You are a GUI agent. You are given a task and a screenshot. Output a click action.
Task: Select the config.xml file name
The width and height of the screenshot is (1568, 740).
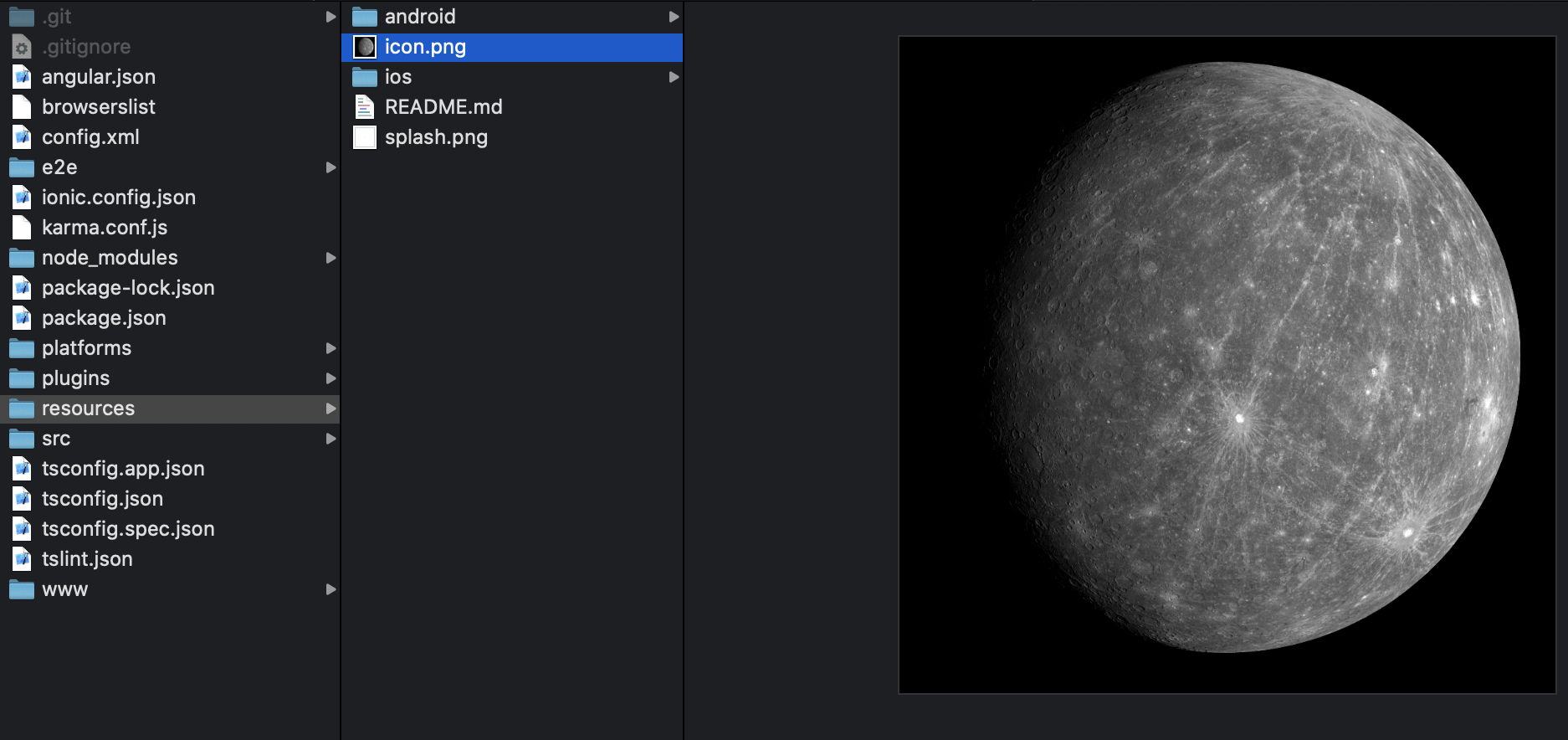pyautogui.click(x=90, y=137)
